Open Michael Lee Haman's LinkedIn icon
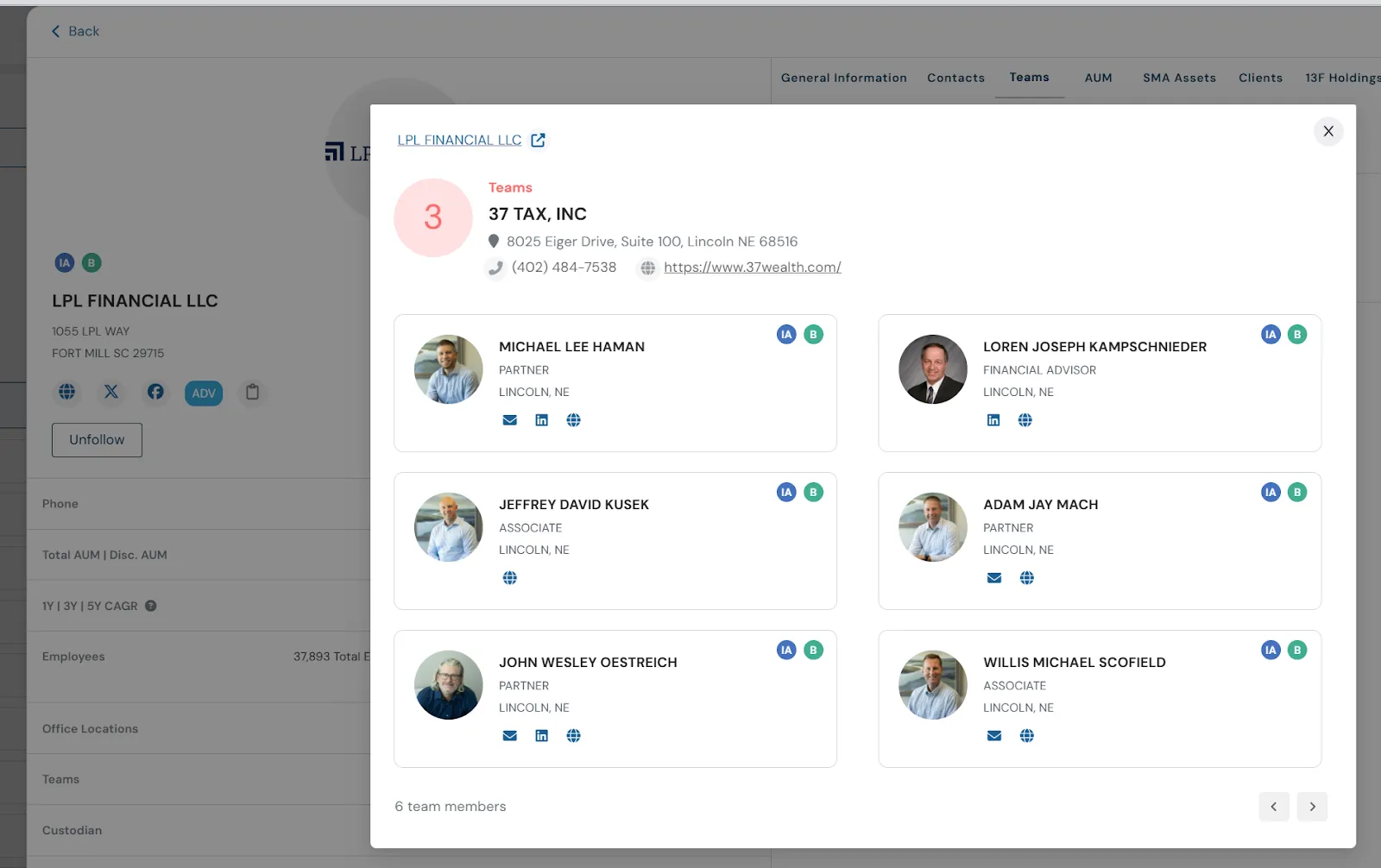Screen dimensions: 1381x868 coord(542,420)
